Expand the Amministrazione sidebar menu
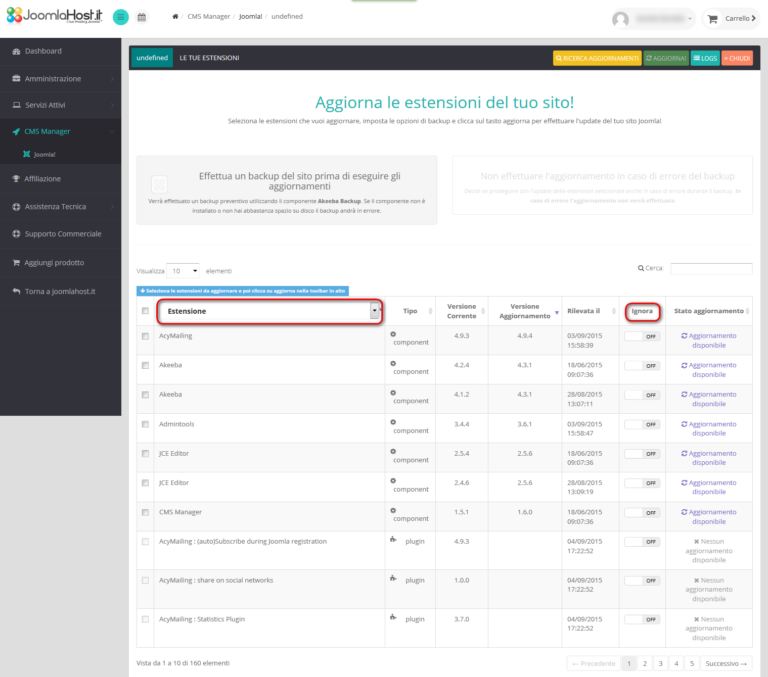This screenshot has width=768, height=677. pos(60,78)
